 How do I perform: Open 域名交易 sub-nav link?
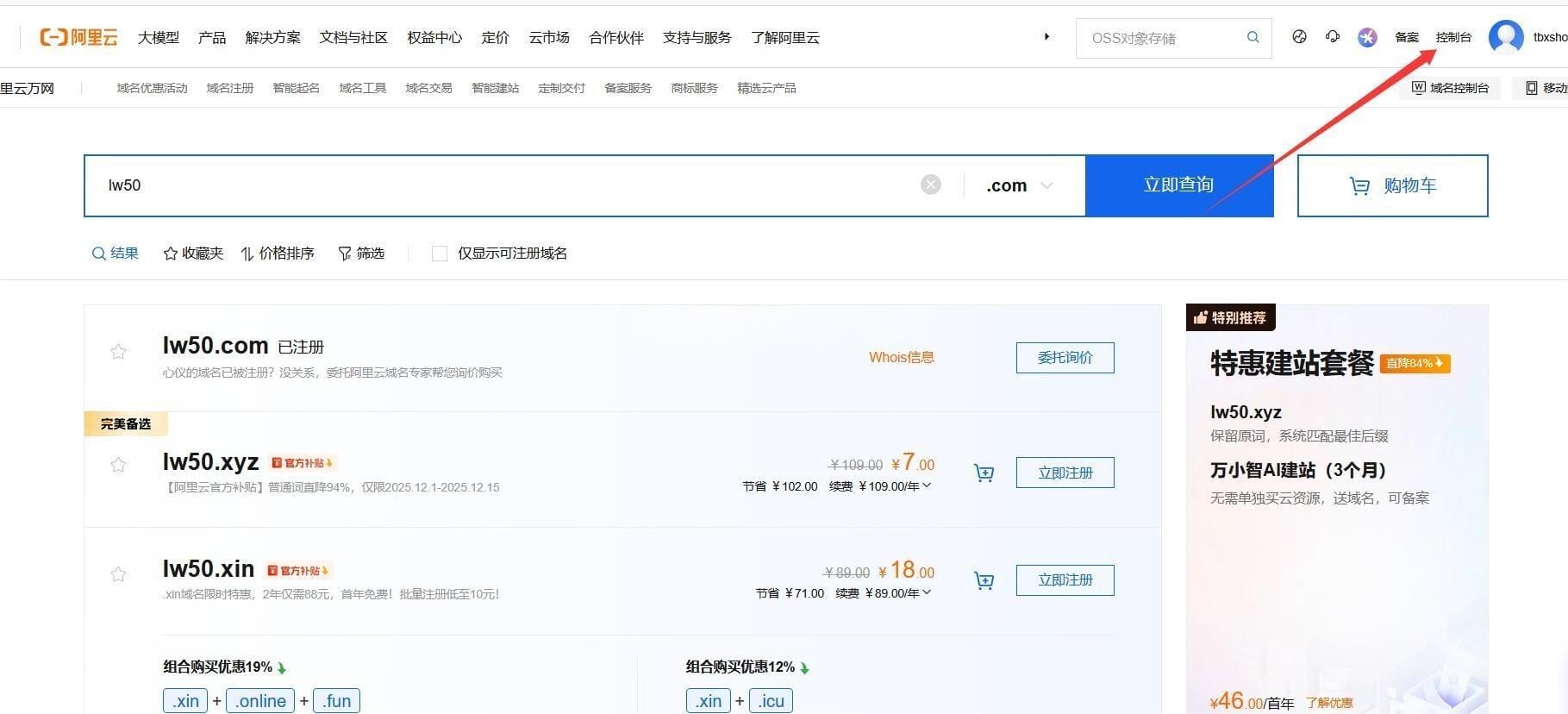click(429, 88)
